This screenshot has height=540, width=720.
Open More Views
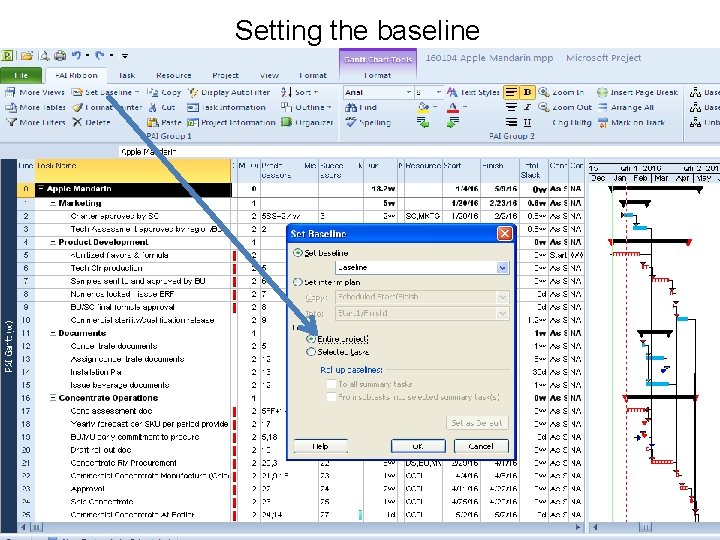tap(35, 92)
